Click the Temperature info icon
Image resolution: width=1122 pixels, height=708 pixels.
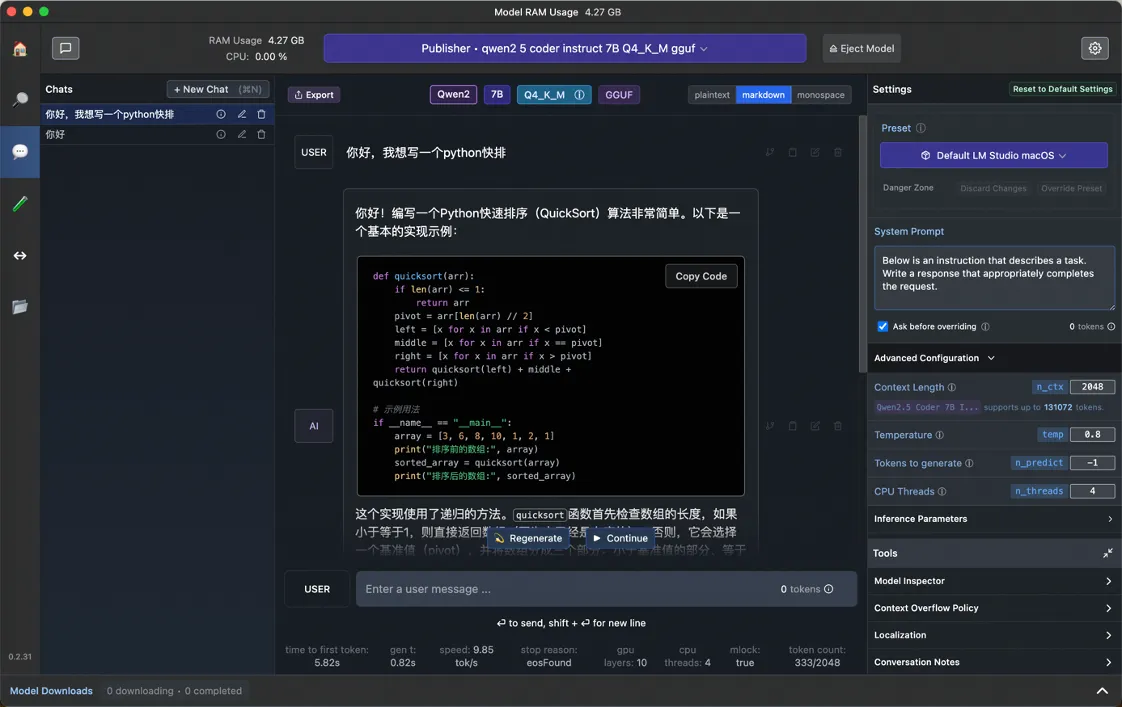point(940,435)
